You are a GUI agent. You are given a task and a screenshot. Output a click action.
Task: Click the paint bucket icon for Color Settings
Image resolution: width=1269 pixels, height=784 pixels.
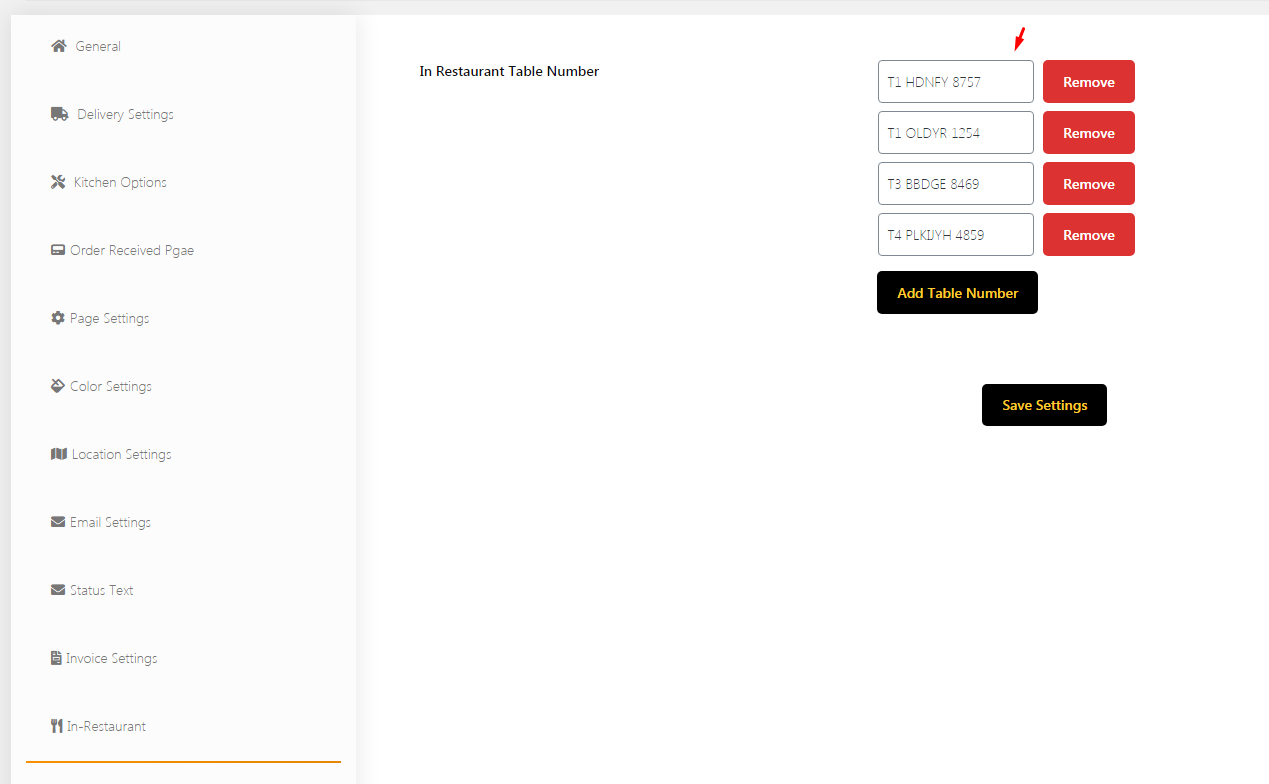58,386
